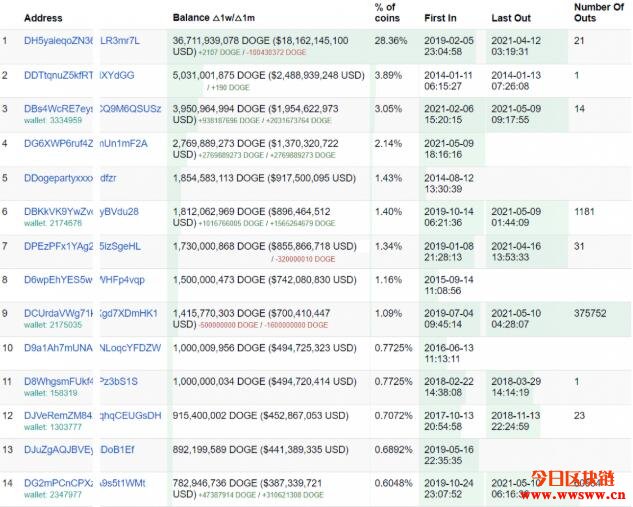Open address D9a1Ah7mUNA NLoqcYFDZW
Viewport: 633px width, 507px height.
pyautogui.click(x=92, y=348)
